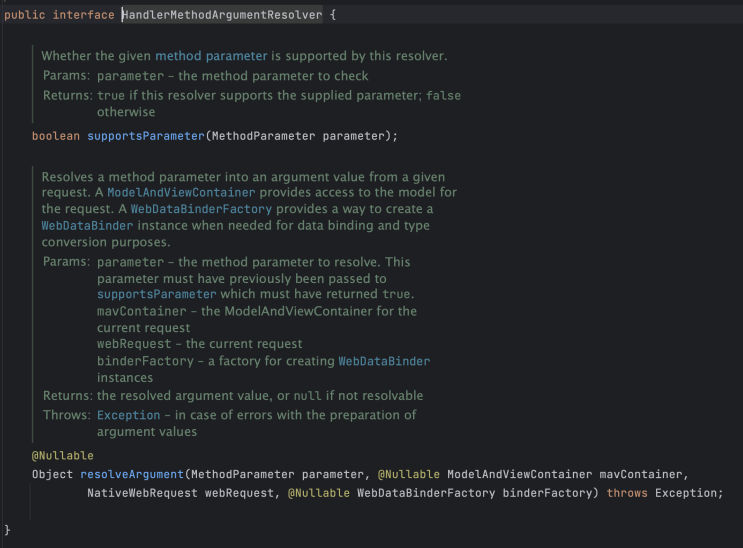Click the 'Object' return type
Viewport: 743px width, 548px height.
53,475
